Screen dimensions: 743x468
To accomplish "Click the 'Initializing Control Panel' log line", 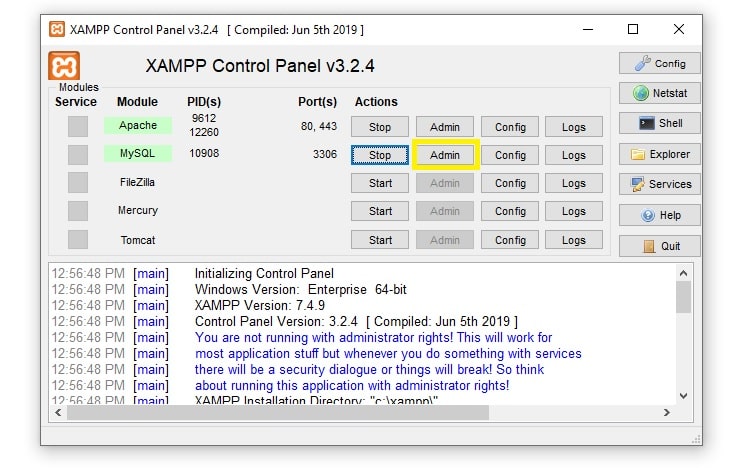I will 264,273.
